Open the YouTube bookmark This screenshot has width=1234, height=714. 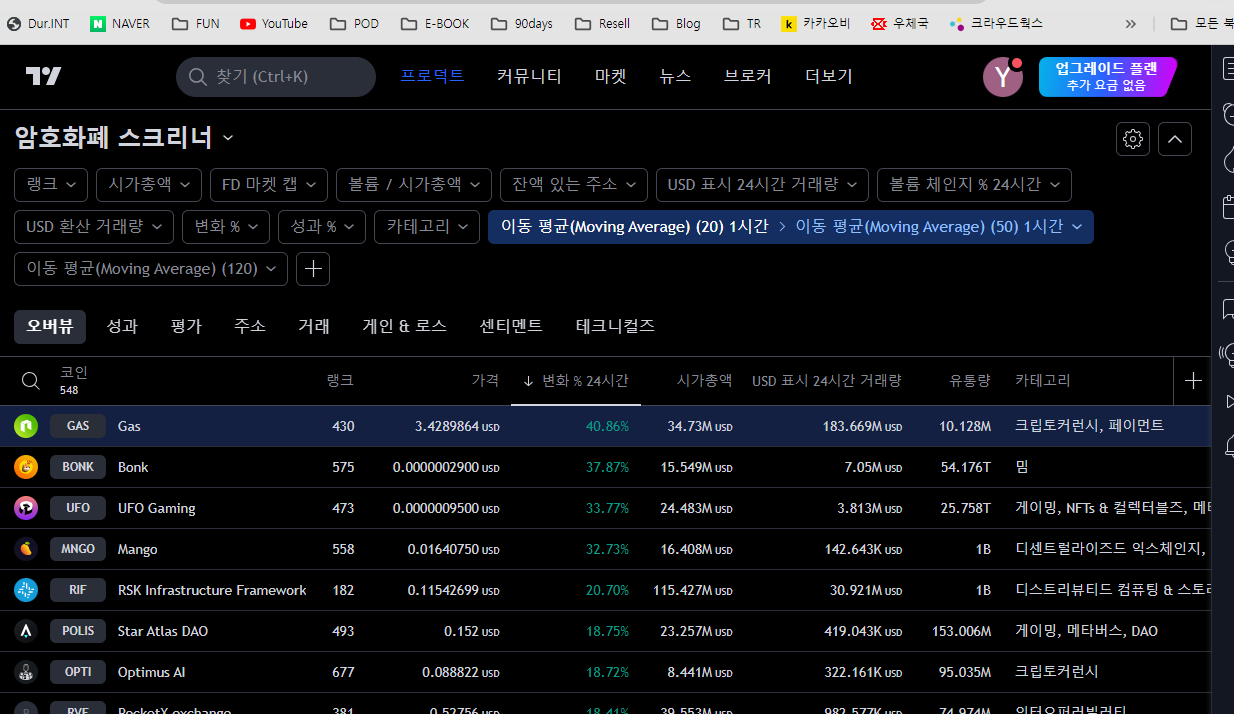pyautogui.click(x=274, y=23)
